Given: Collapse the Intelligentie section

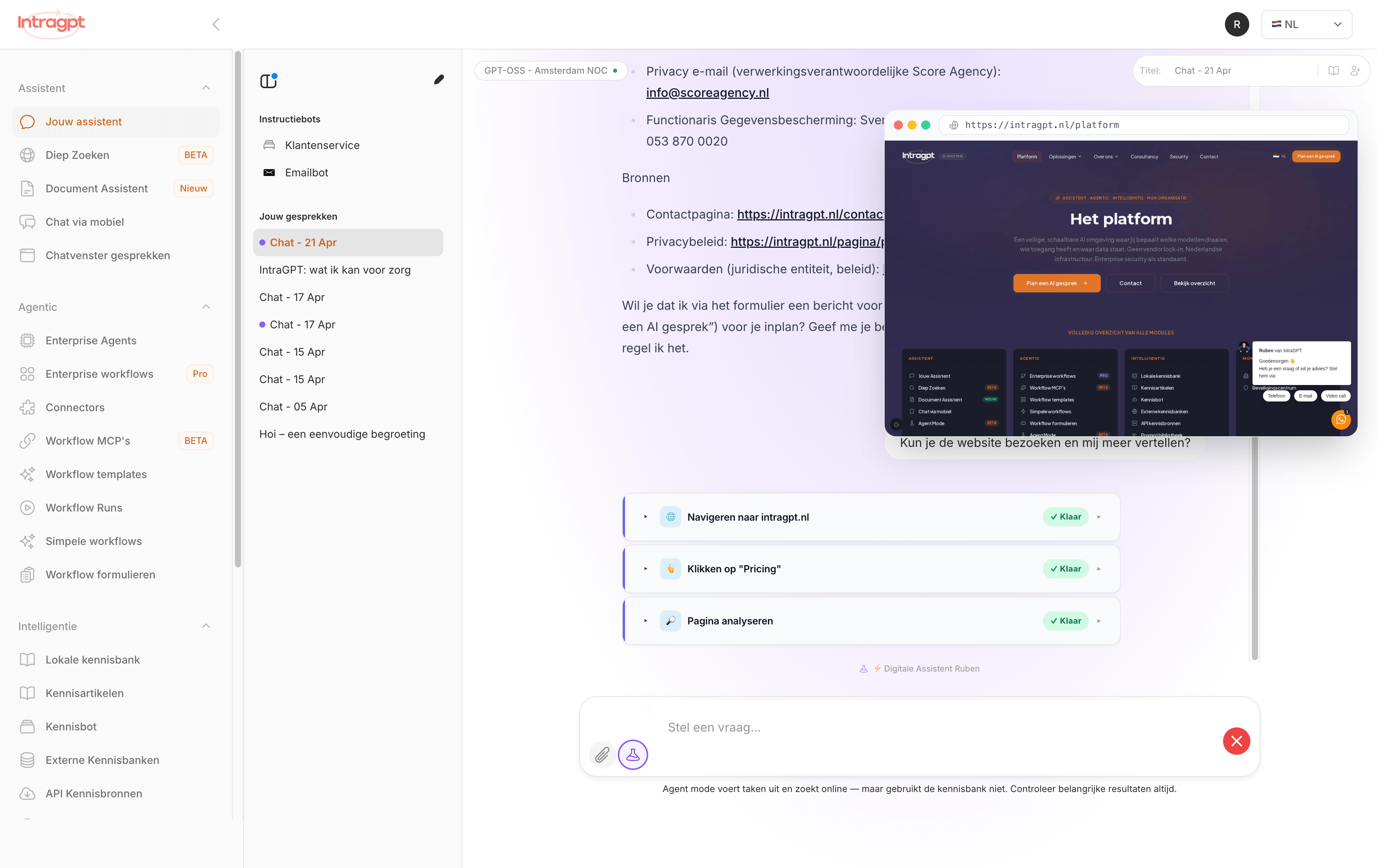Looking at the screenshot, I should pyautogui.click(x=206, y=626).
